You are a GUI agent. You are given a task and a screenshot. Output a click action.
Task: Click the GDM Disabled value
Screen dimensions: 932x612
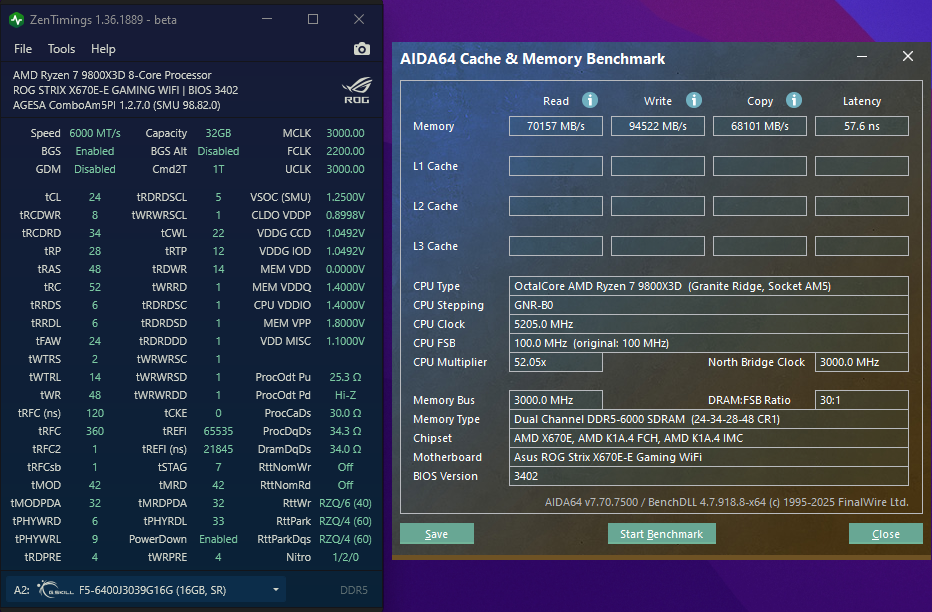95,169
